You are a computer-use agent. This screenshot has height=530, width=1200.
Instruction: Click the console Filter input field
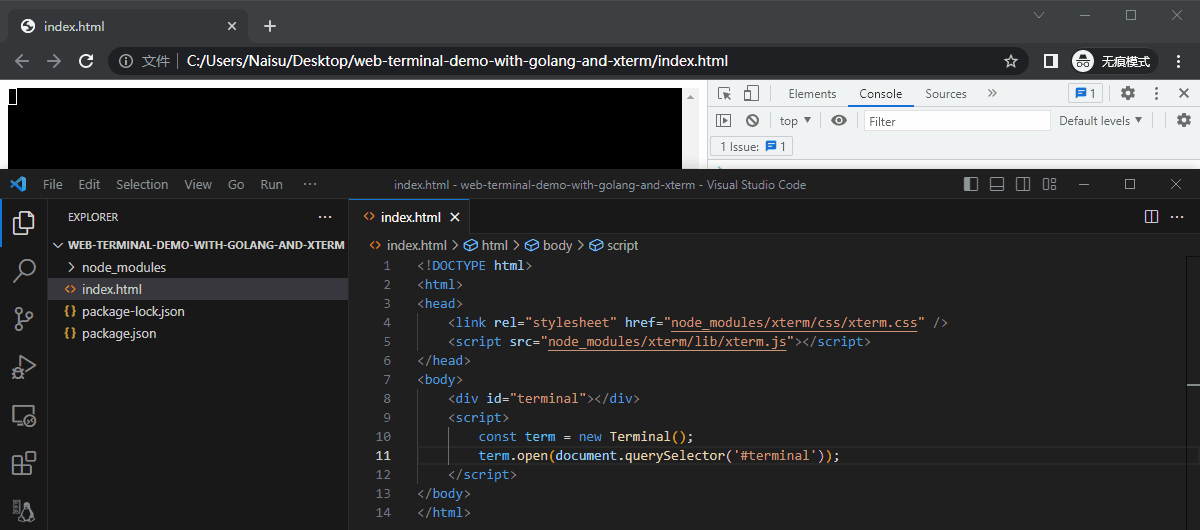point(957,121)
